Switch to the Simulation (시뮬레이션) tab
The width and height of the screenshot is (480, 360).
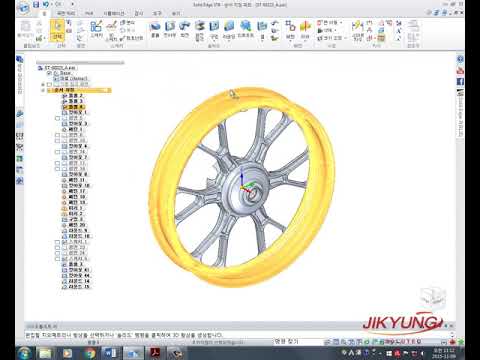pos(114,13)
